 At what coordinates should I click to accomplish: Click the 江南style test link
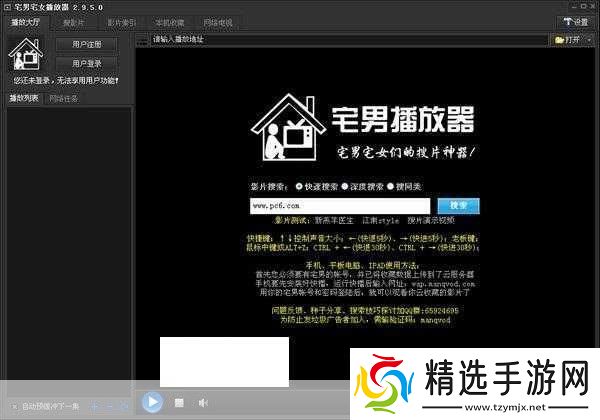click(381, 220)
